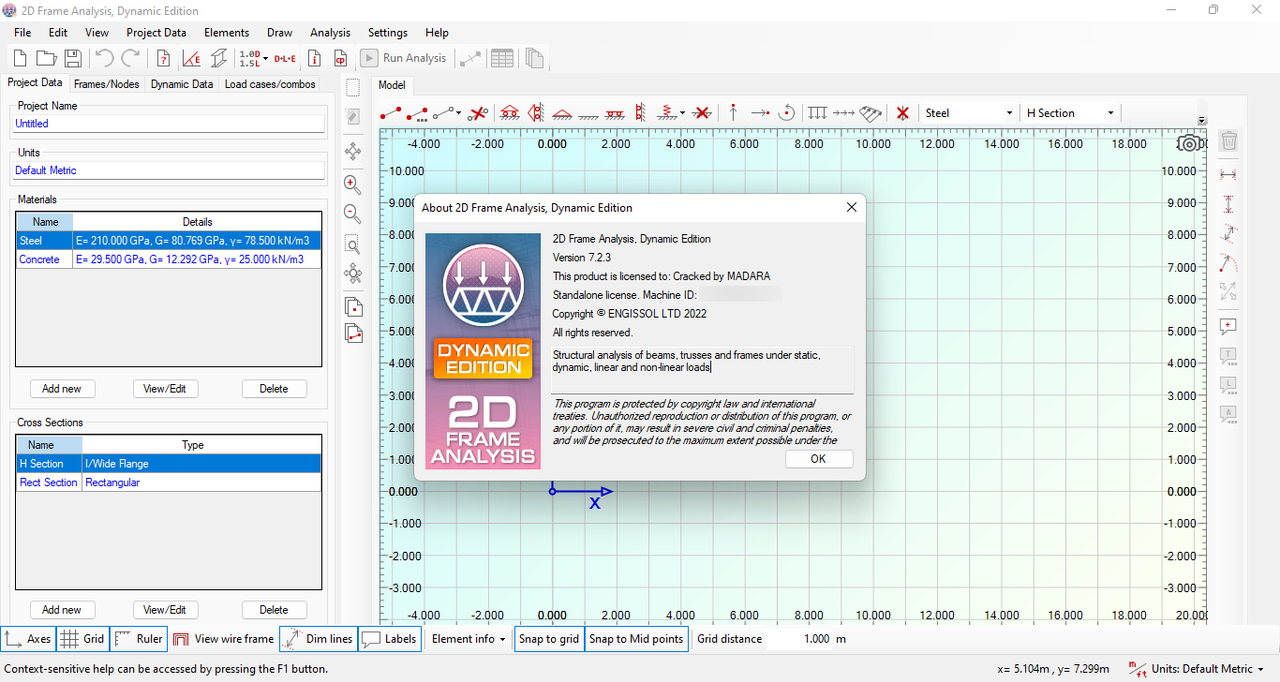Toggle Snap to grid

[549, 639]
